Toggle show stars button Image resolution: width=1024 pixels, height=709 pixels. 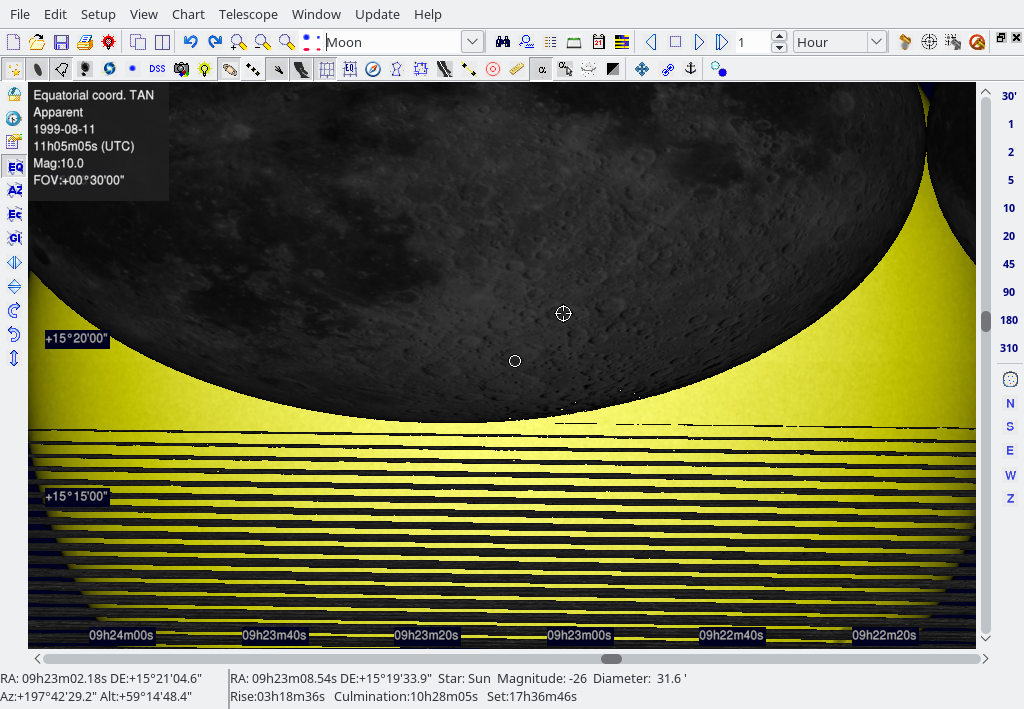(x=14, y=69)
